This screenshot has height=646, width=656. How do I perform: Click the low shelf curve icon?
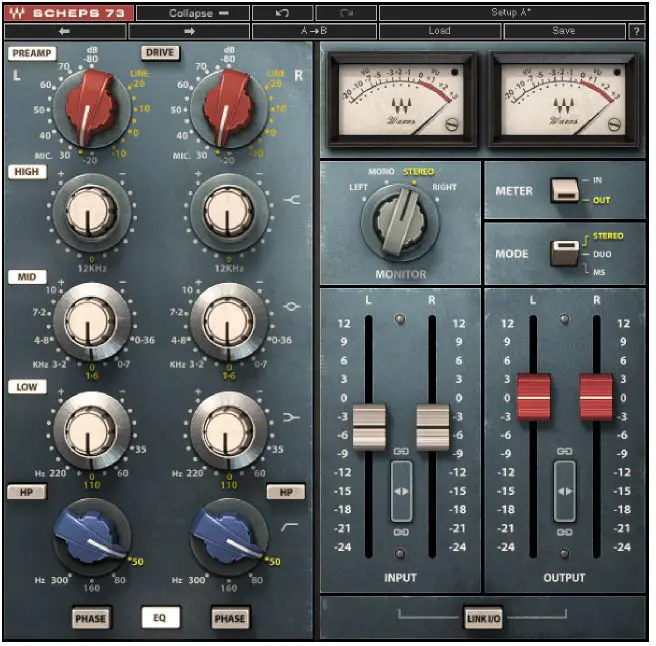point(292,417)
